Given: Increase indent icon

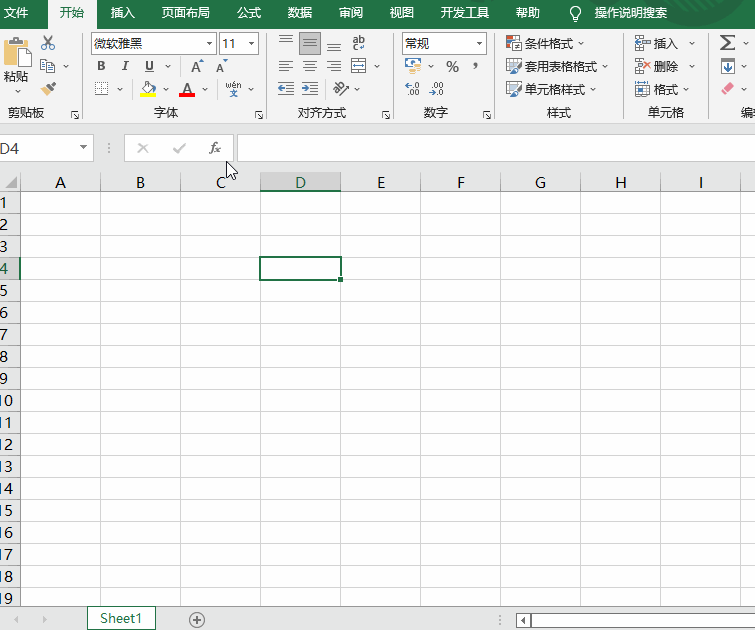Looking at the screenshot, I should click(310, 89).
